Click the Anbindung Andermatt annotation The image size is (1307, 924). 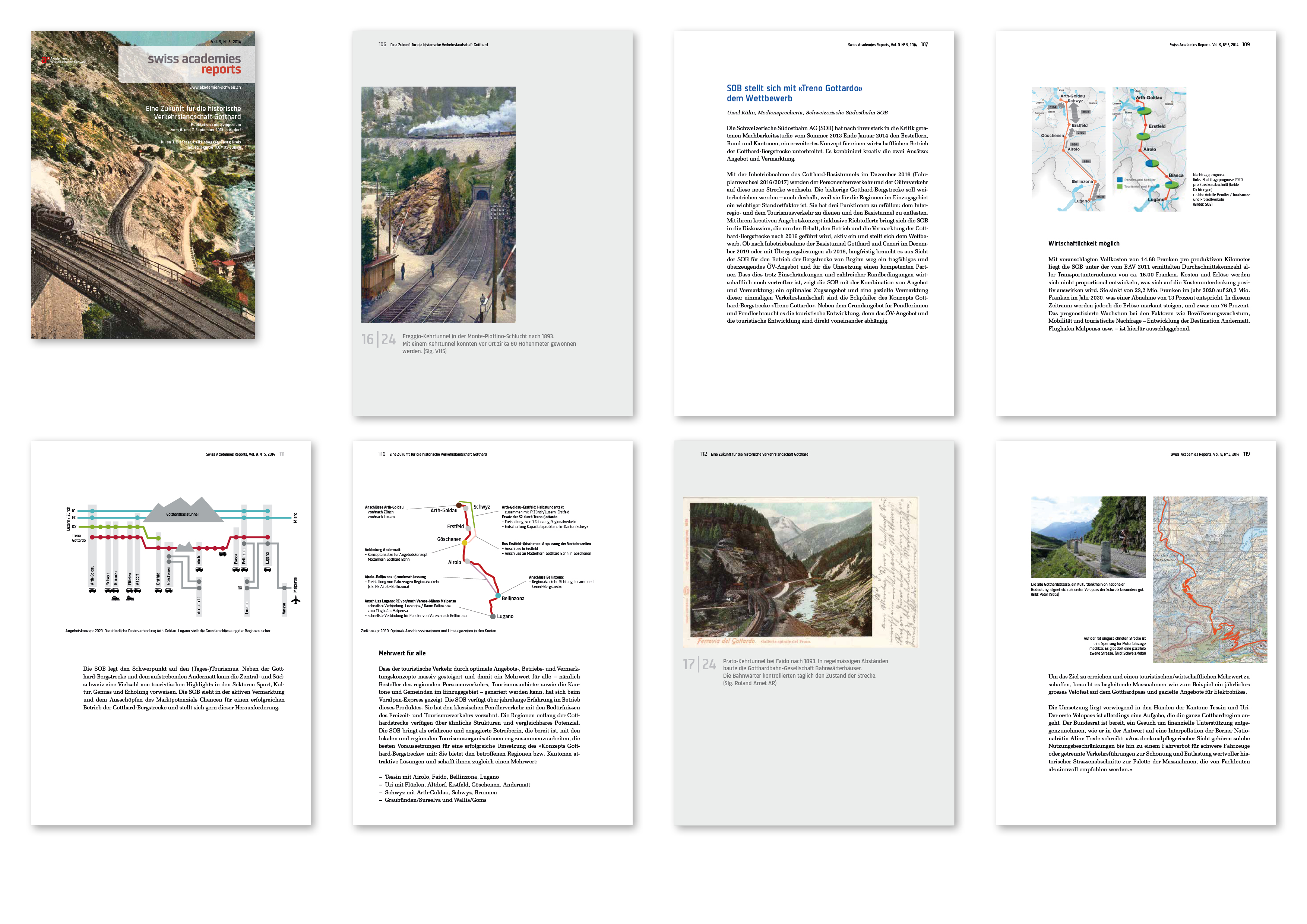396,554
